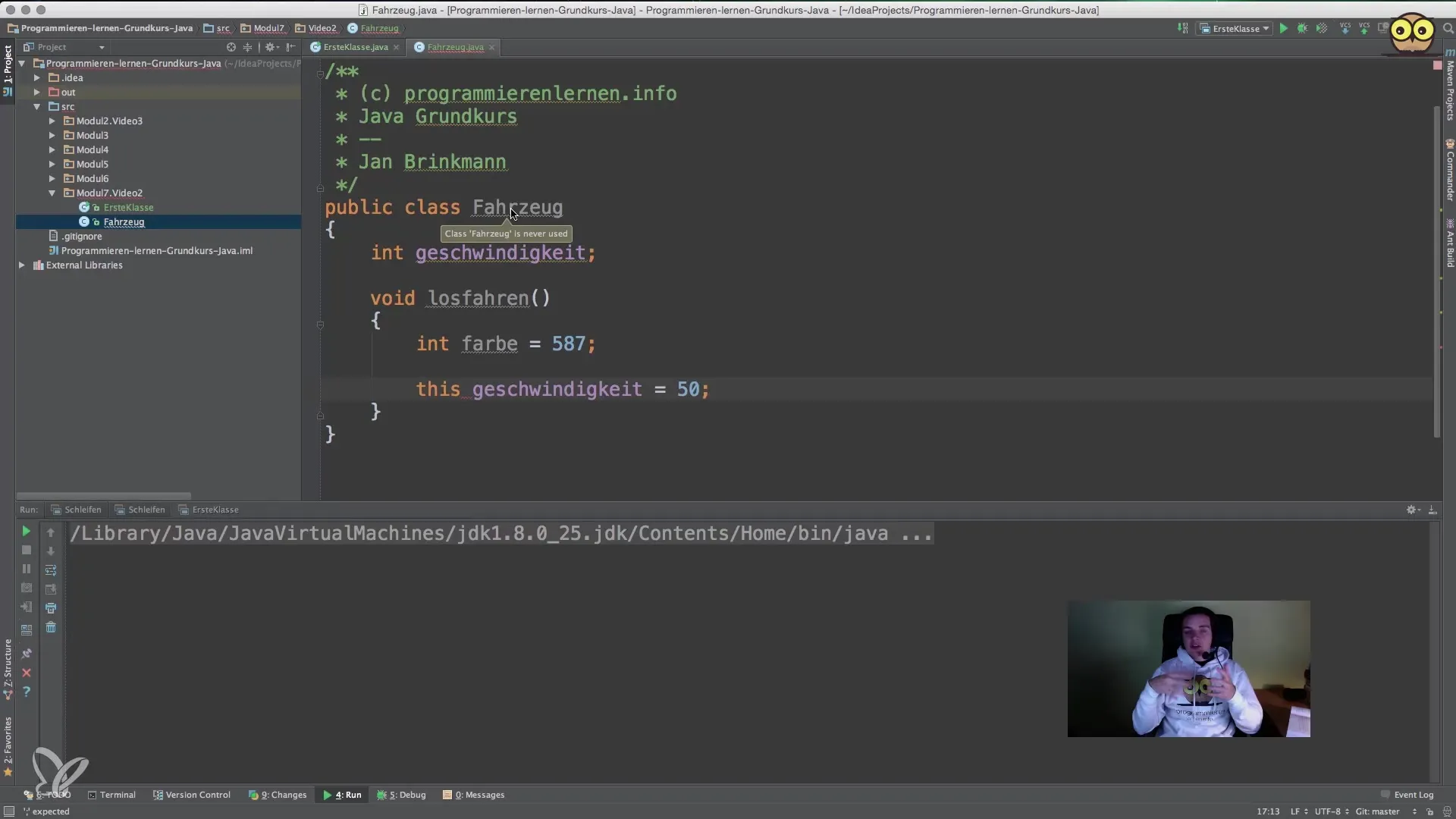This screenshot has height=819, width=1456.
Task: Collapse the Programmieren-lernen-Grundkurs-Java root node
Action: (22, 64)
